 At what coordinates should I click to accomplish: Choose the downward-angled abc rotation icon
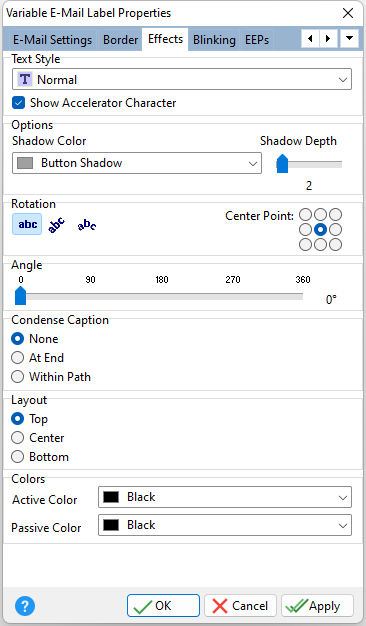tap(87, 225)
